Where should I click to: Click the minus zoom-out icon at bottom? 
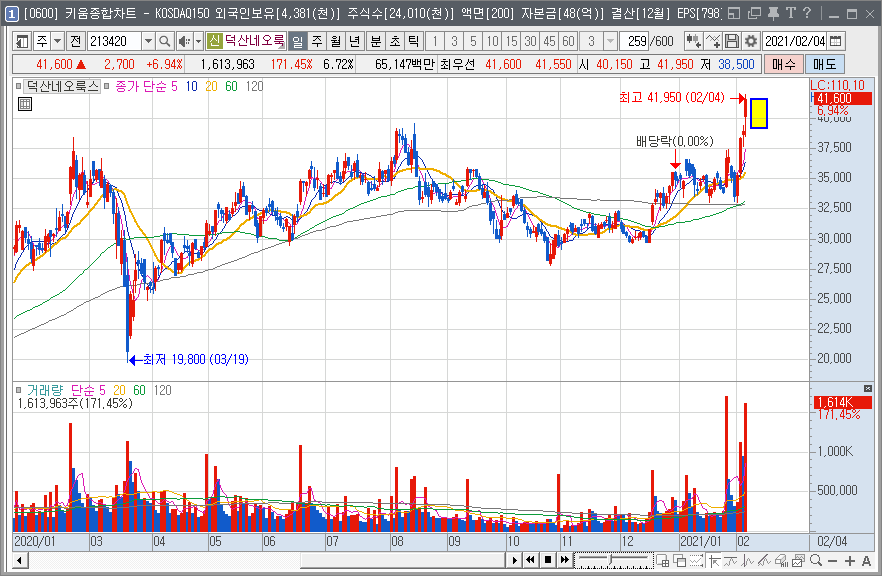(x=833, y=561)
